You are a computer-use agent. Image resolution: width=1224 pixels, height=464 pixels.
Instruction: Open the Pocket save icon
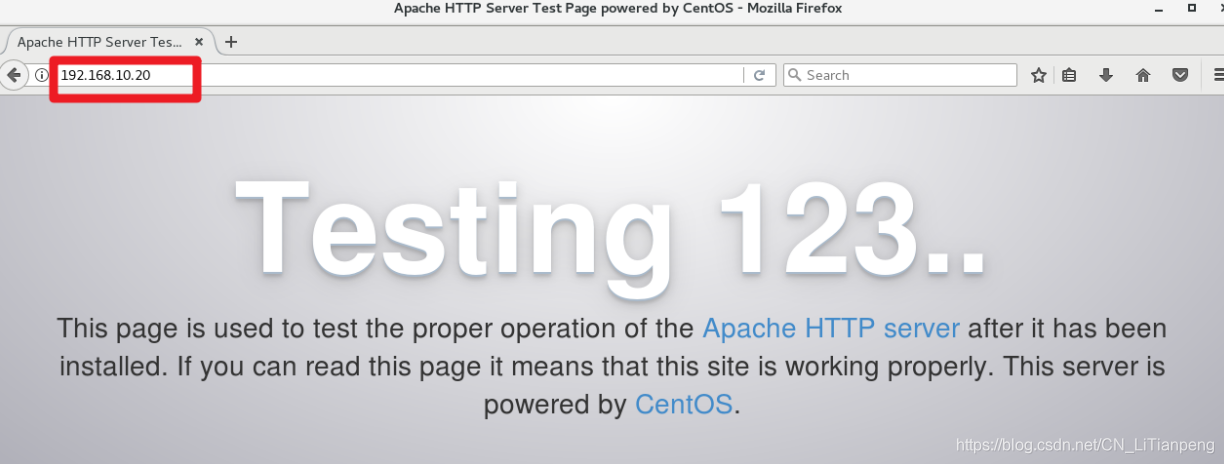click(1180, 75)
